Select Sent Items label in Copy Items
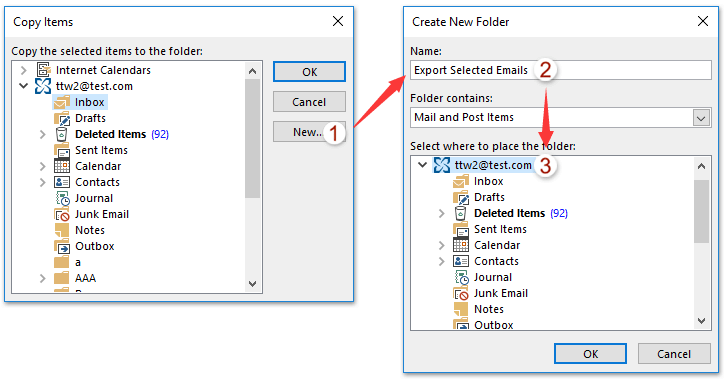The height and width of the screenshot is (381, 726). (x=101, y=150)
